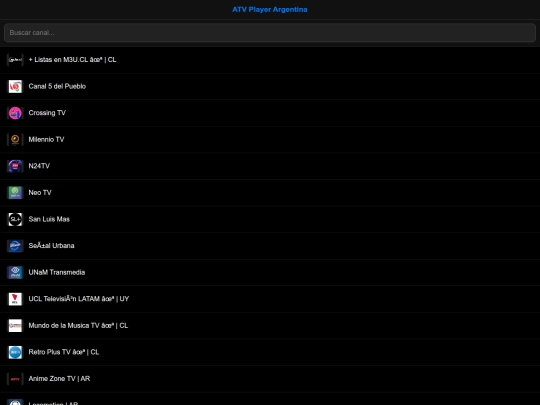
Task: Click the San Luis Mas SL+ logo
Action: click(x=15, y=219)
